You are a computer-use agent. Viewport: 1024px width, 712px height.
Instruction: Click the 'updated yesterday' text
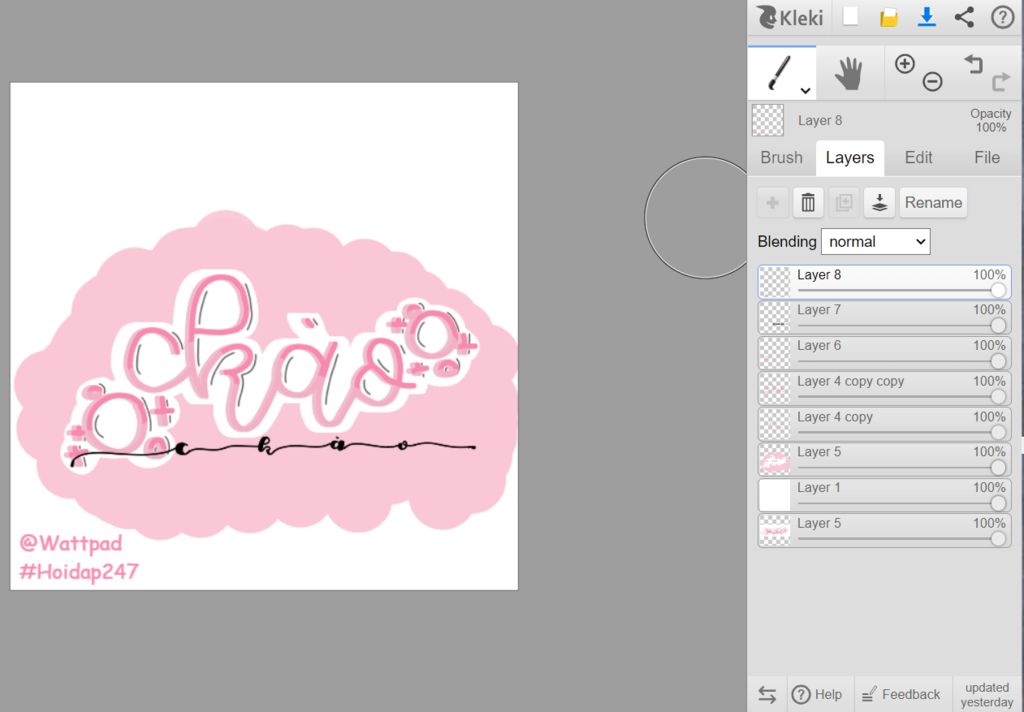pos(987,695)
